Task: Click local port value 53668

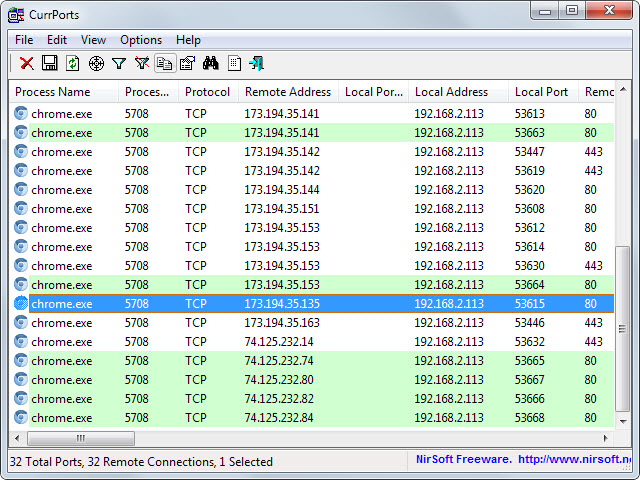Action: coord(529,418)
